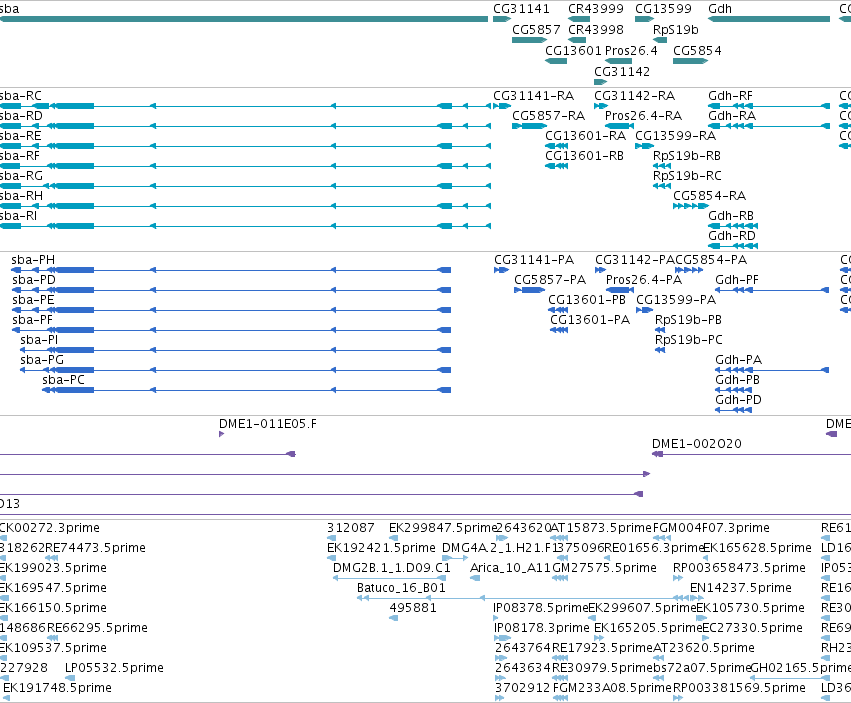Click the Batuco_16_B01 alignment label
Screen dimensions: 851x703
pyautogui.click(x=401, y=587)
